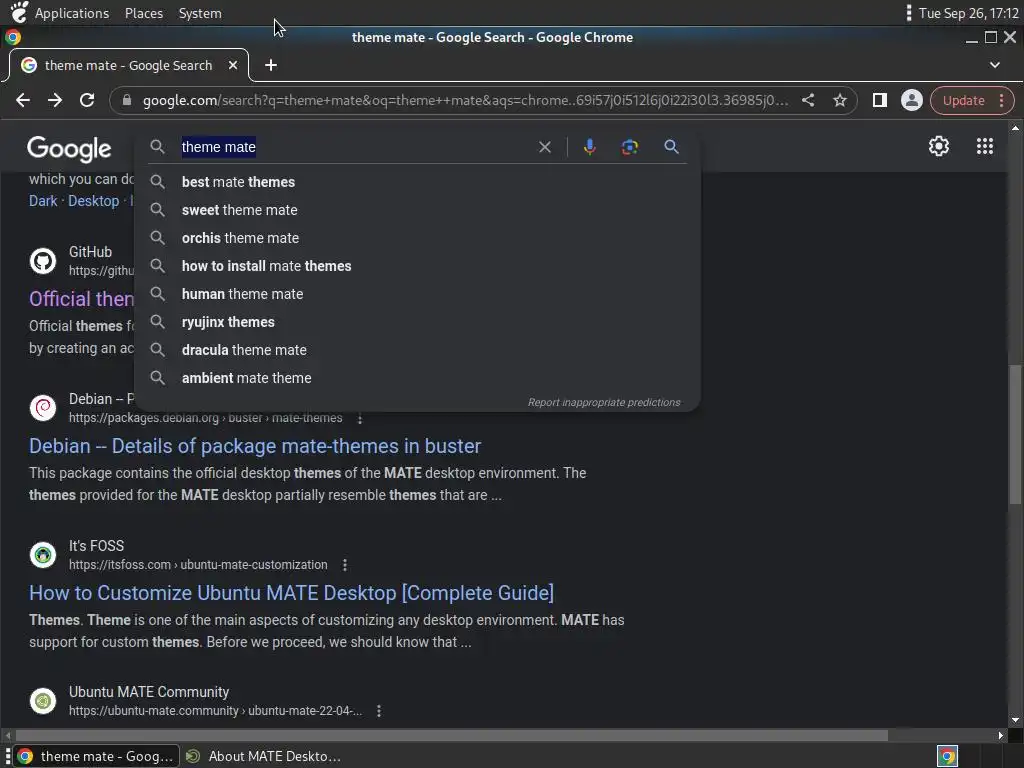1024x768 pixels.
Task: Open more options for the Debian result
Action: 360,418
